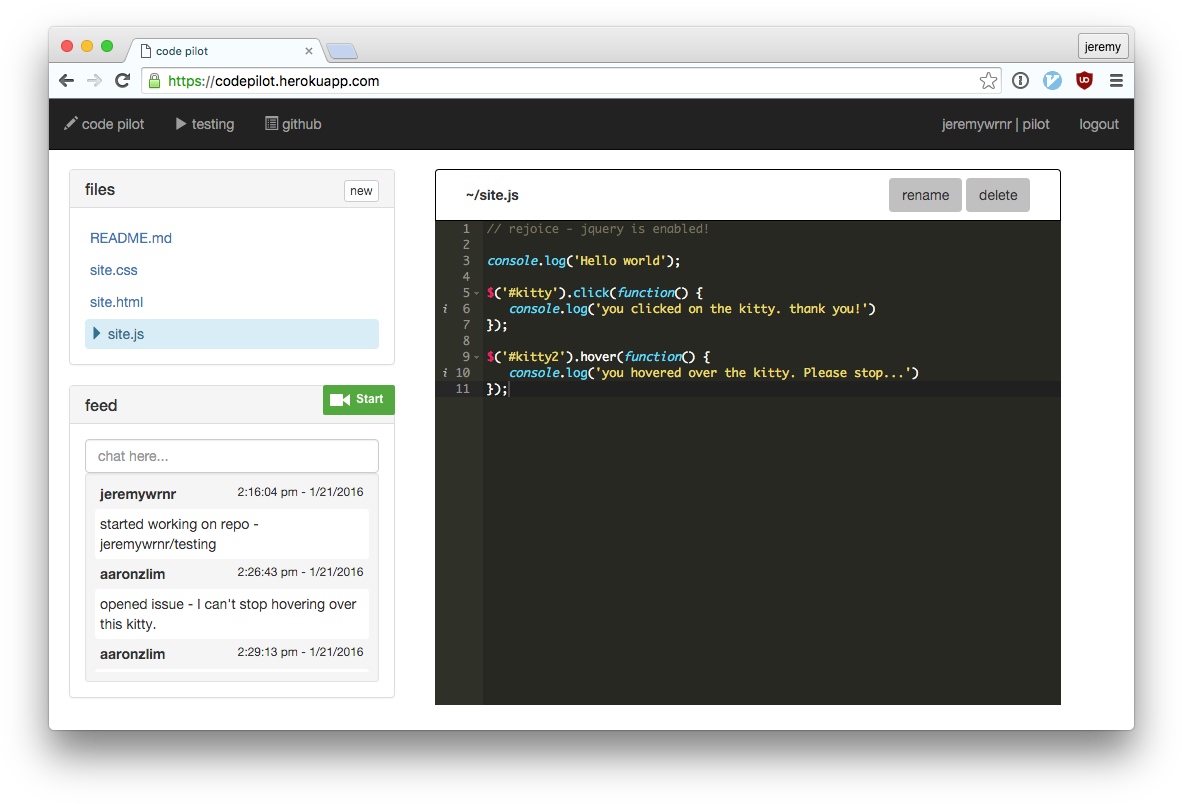Open the browser hamburger menu
1182x804 pixels.
[1117, 81]
